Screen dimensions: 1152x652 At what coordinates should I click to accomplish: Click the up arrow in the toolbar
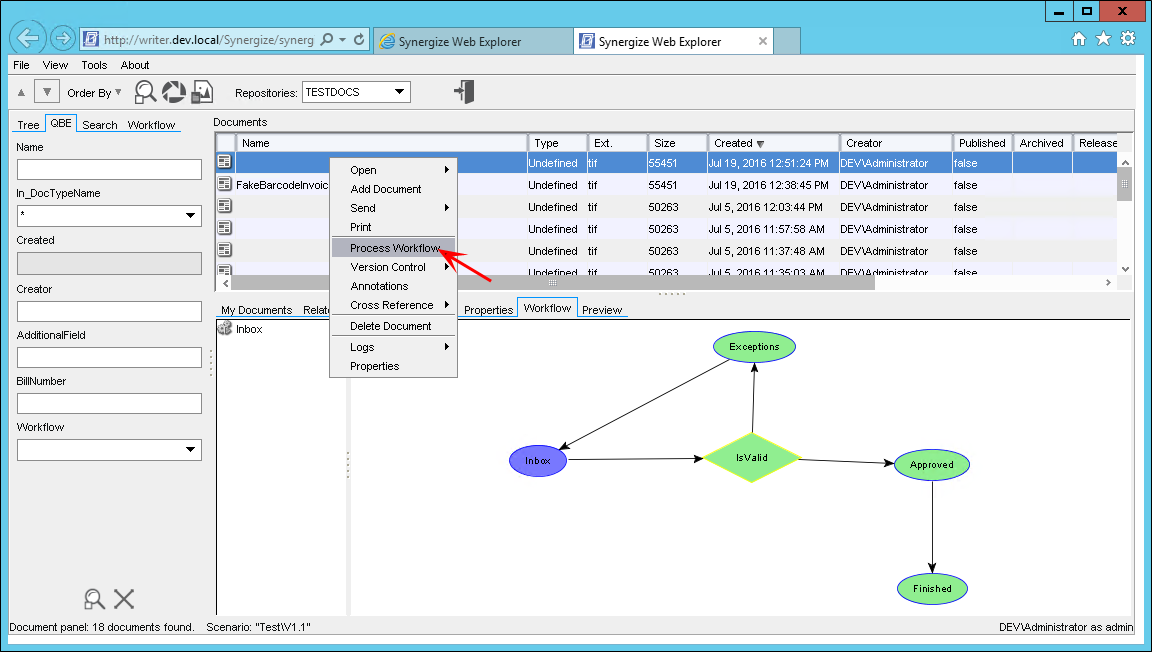(x=21, y=93)
